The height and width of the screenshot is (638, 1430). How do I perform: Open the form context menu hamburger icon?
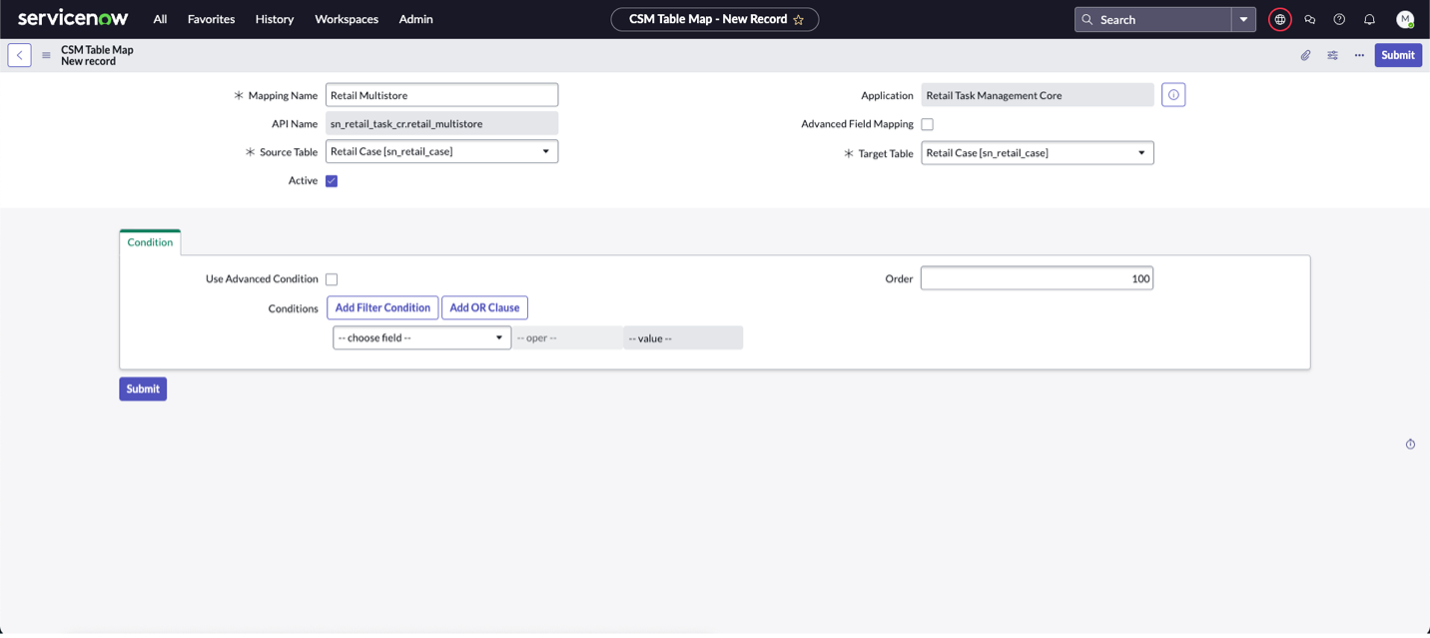click(x=46, y=55)
